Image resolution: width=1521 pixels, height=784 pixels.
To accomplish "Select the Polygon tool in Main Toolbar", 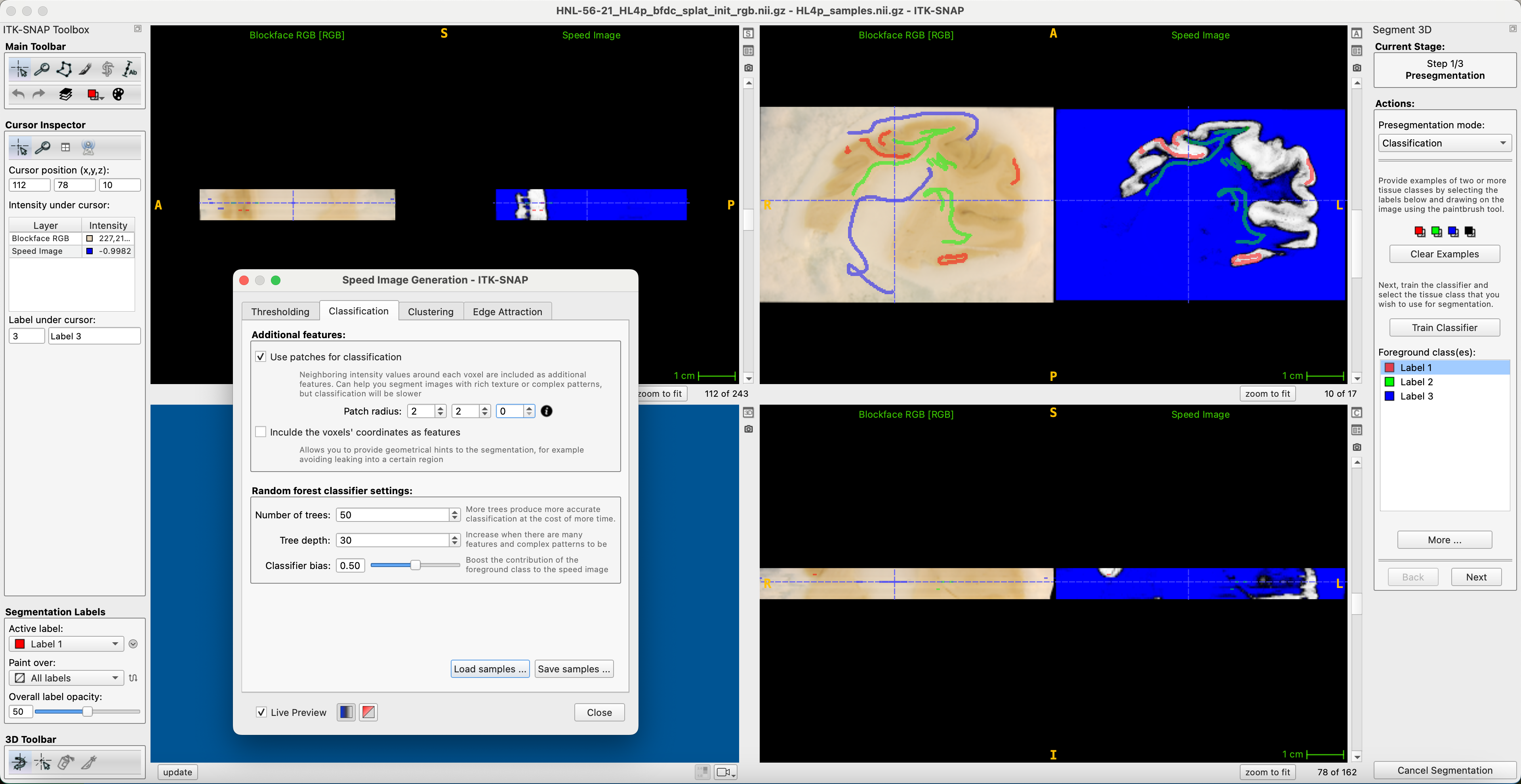I will [x=64, y=70].
